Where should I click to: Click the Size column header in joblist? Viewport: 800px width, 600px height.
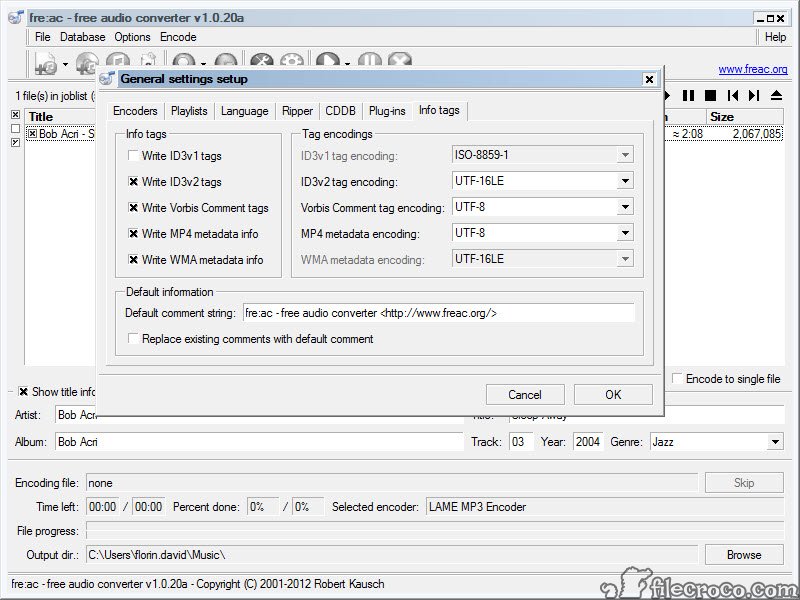point(744,116)
